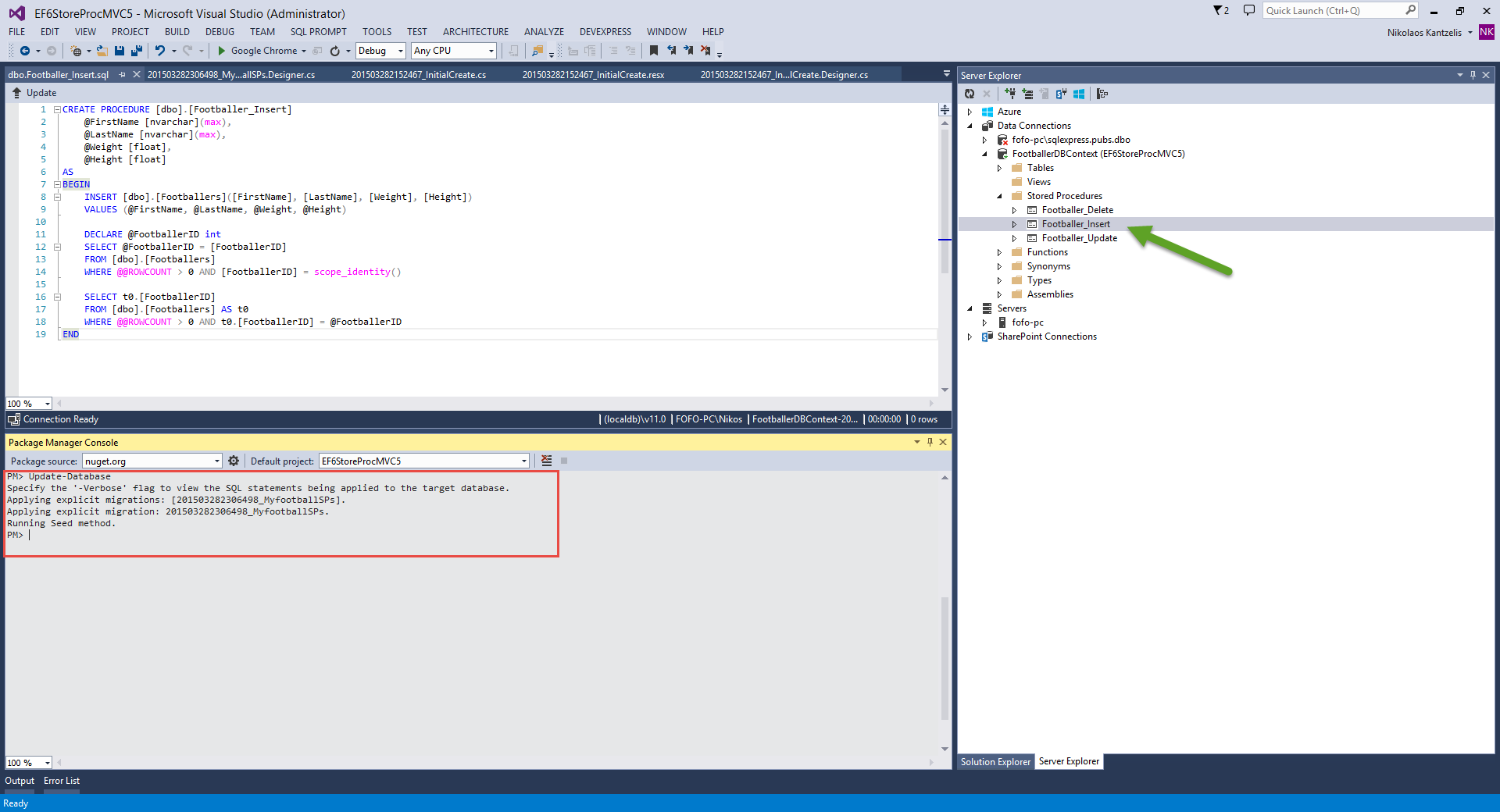Screen dimensions: 1500x812
Task: Click Connect to Database icon in Server Explorer
Action: coord(1010,94)
